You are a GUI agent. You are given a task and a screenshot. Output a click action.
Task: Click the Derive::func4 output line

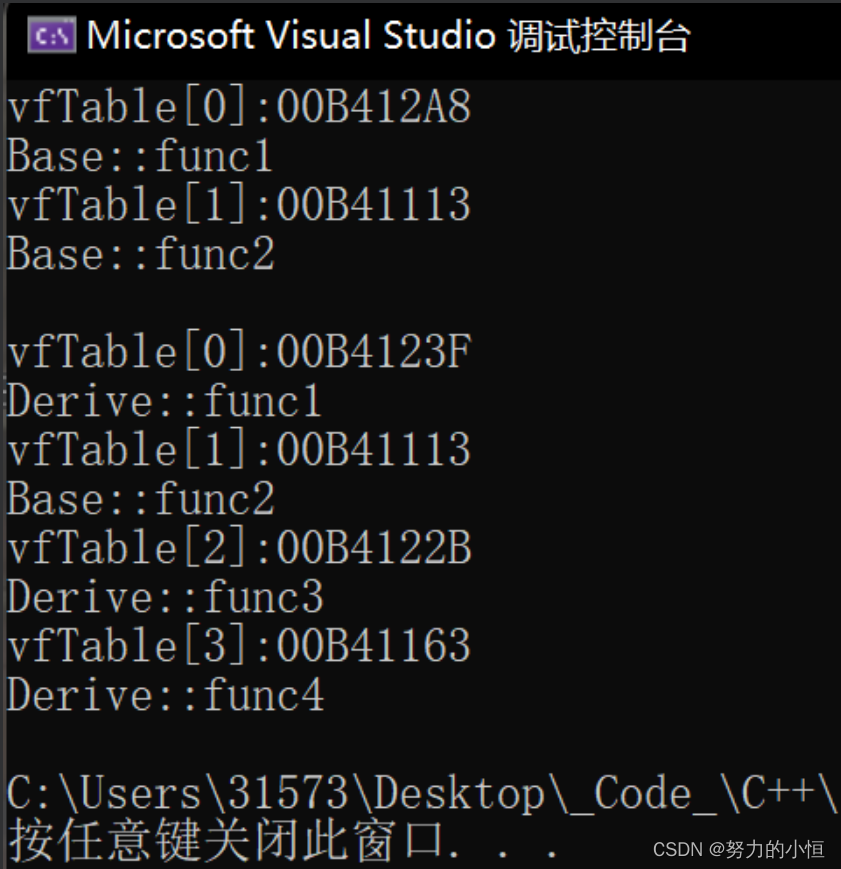tap(165, 695)
